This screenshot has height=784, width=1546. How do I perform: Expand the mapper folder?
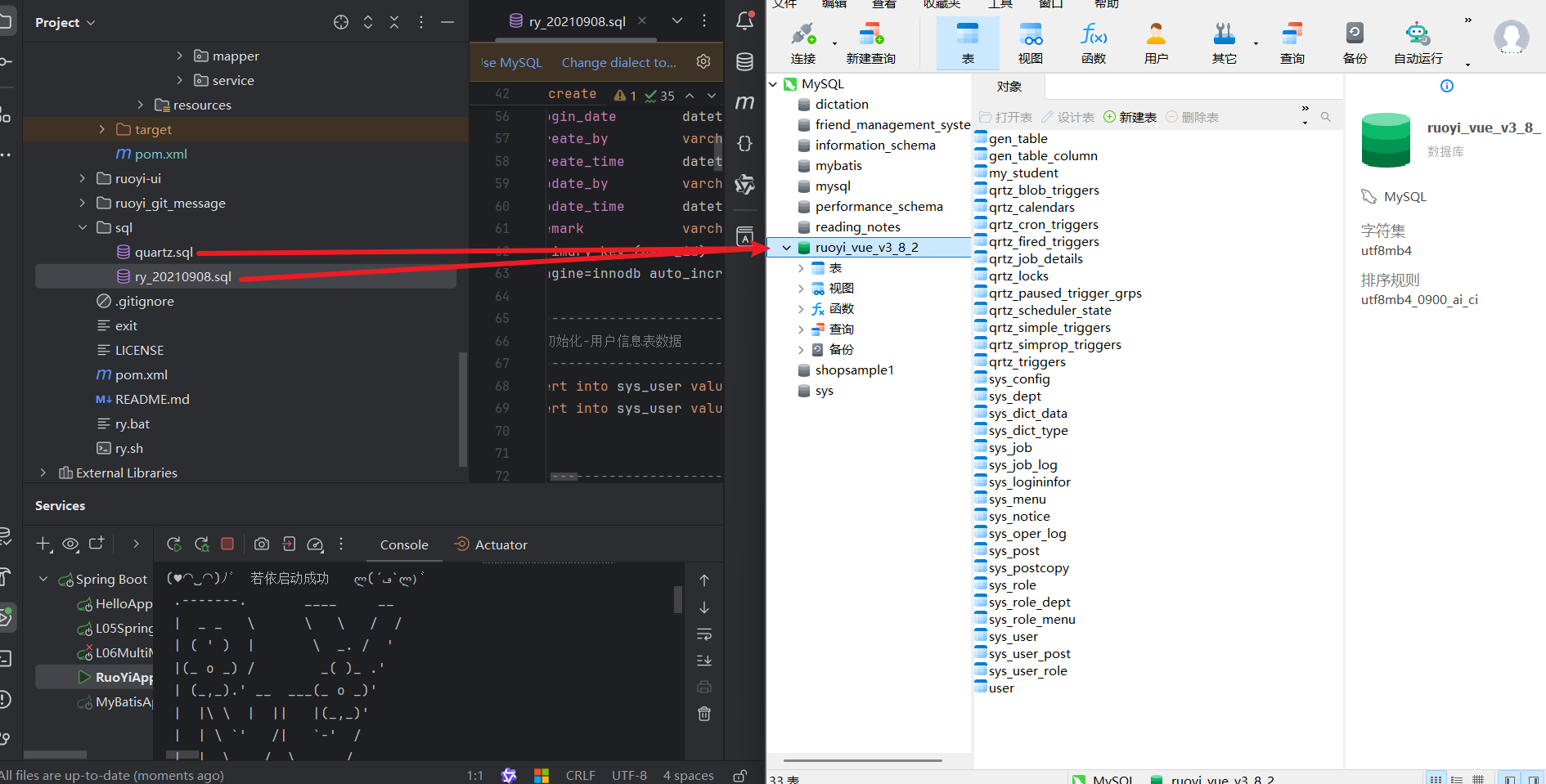click(x=180, y=56)
